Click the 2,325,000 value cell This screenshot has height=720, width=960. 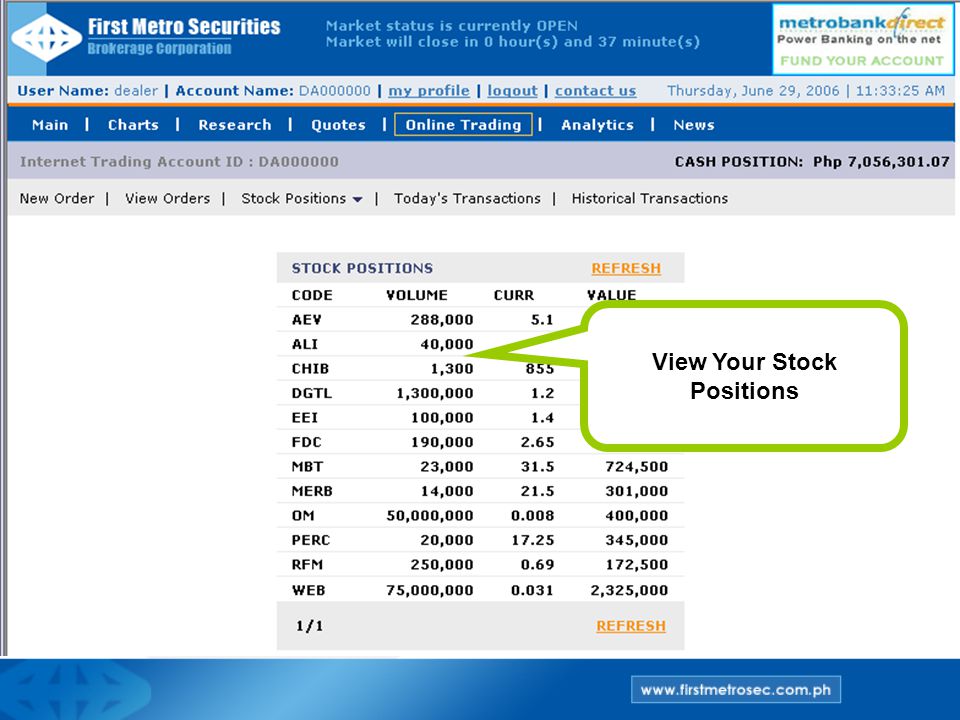tap(629, 590)
